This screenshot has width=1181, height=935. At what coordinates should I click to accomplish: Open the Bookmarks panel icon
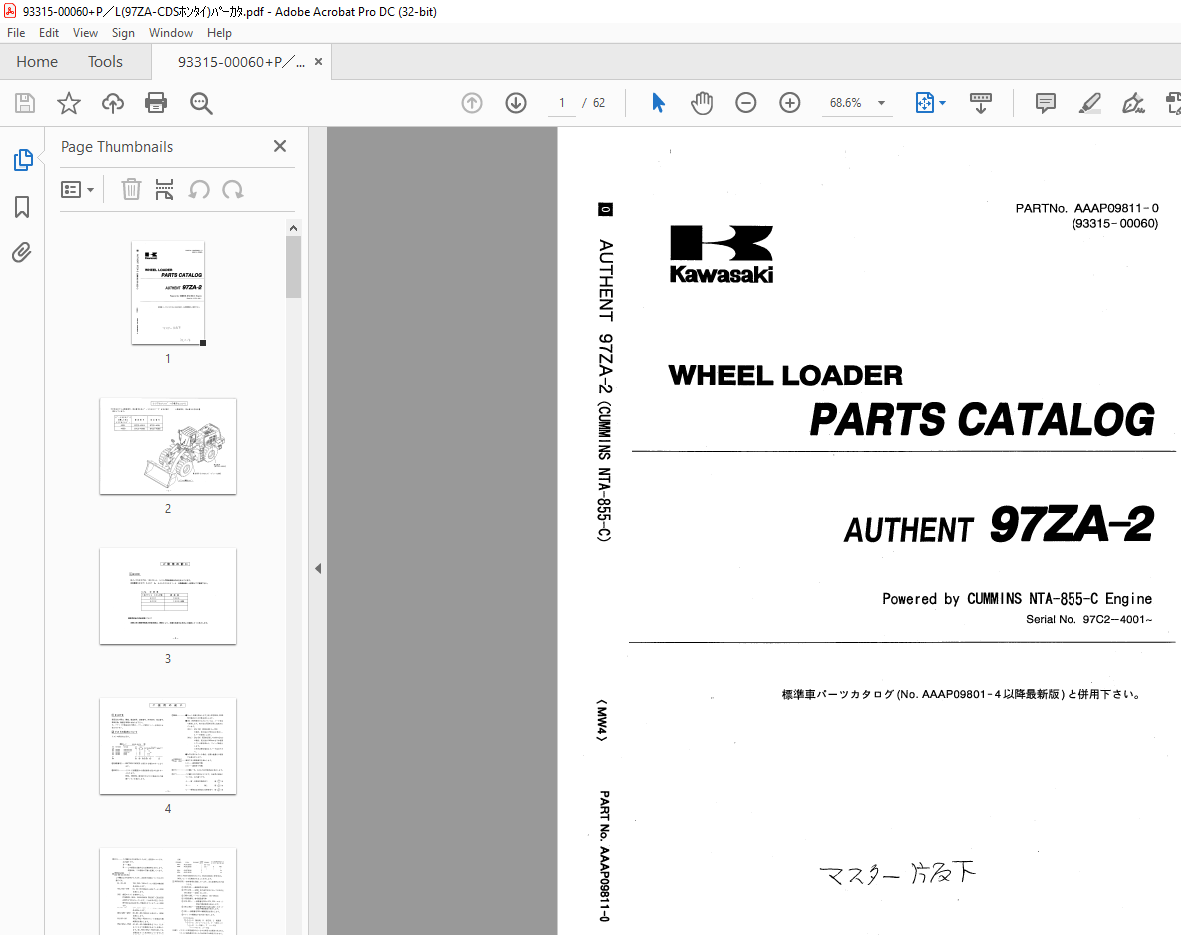click(22, 207)
